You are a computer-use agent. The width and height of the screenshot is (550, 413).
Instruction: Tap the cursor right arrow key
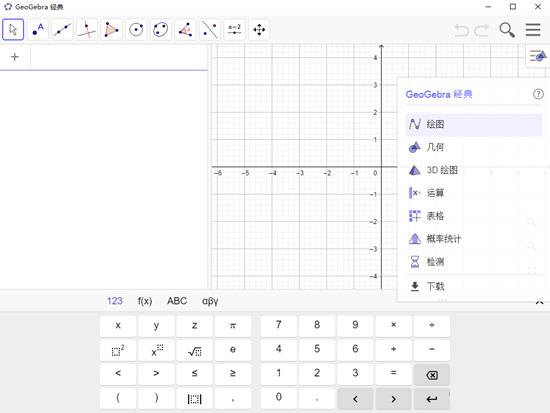[x=394, y=399]
